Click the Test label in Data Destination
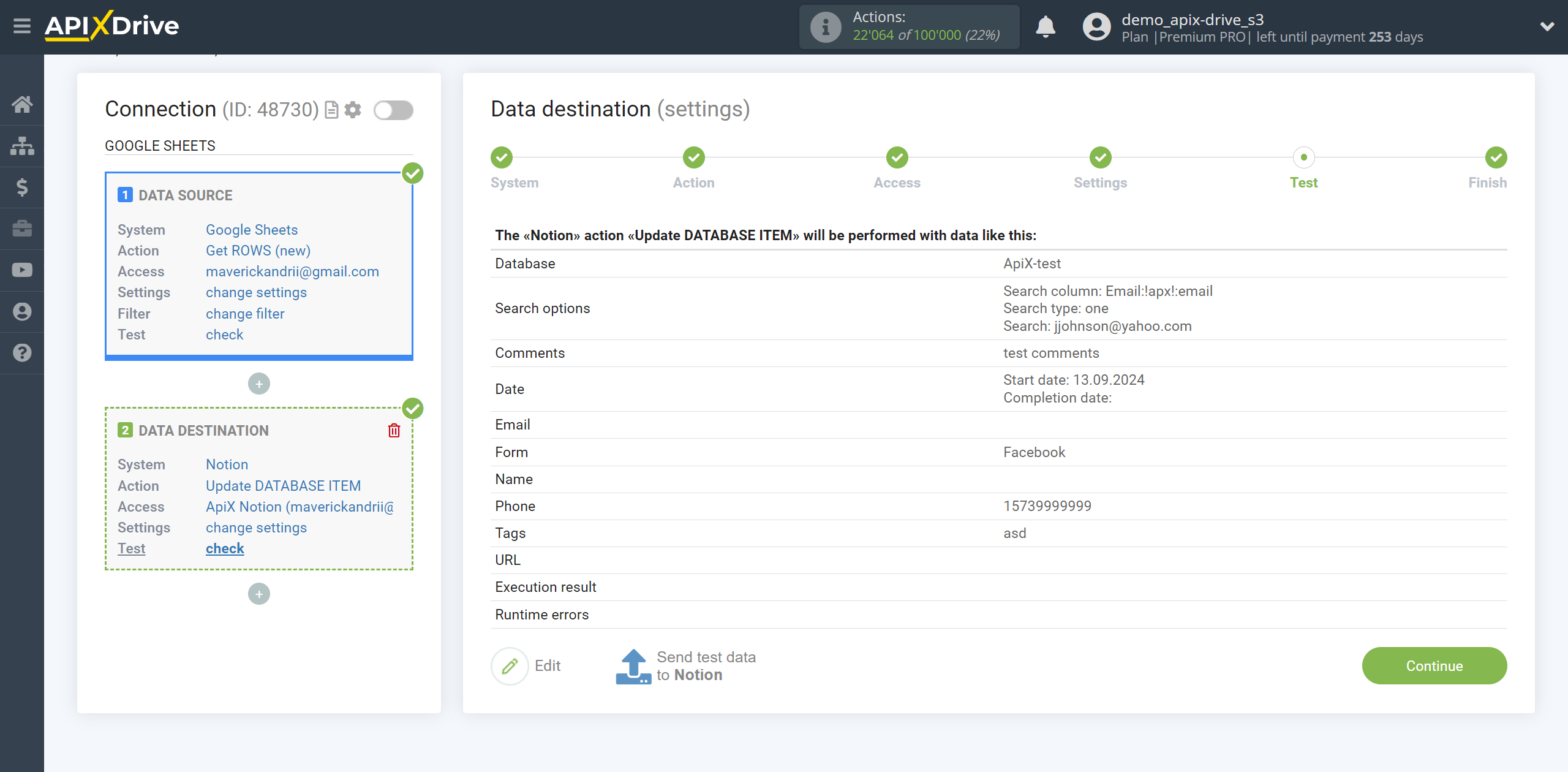The width and height of the screenshot is (1568, 772). click(131, 548)
